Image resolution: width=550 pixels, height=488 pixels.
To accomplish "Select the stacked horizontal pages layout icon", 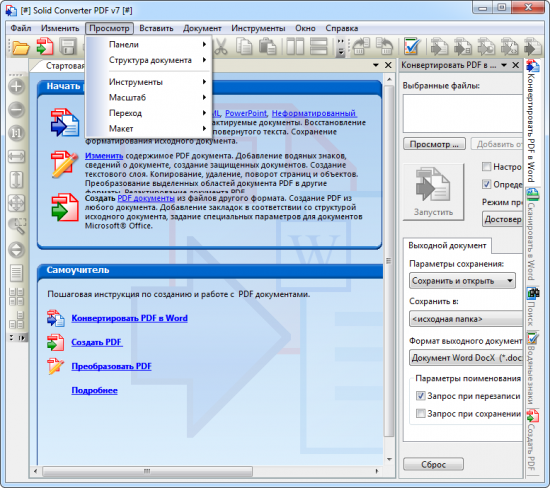I will point(318,47).
